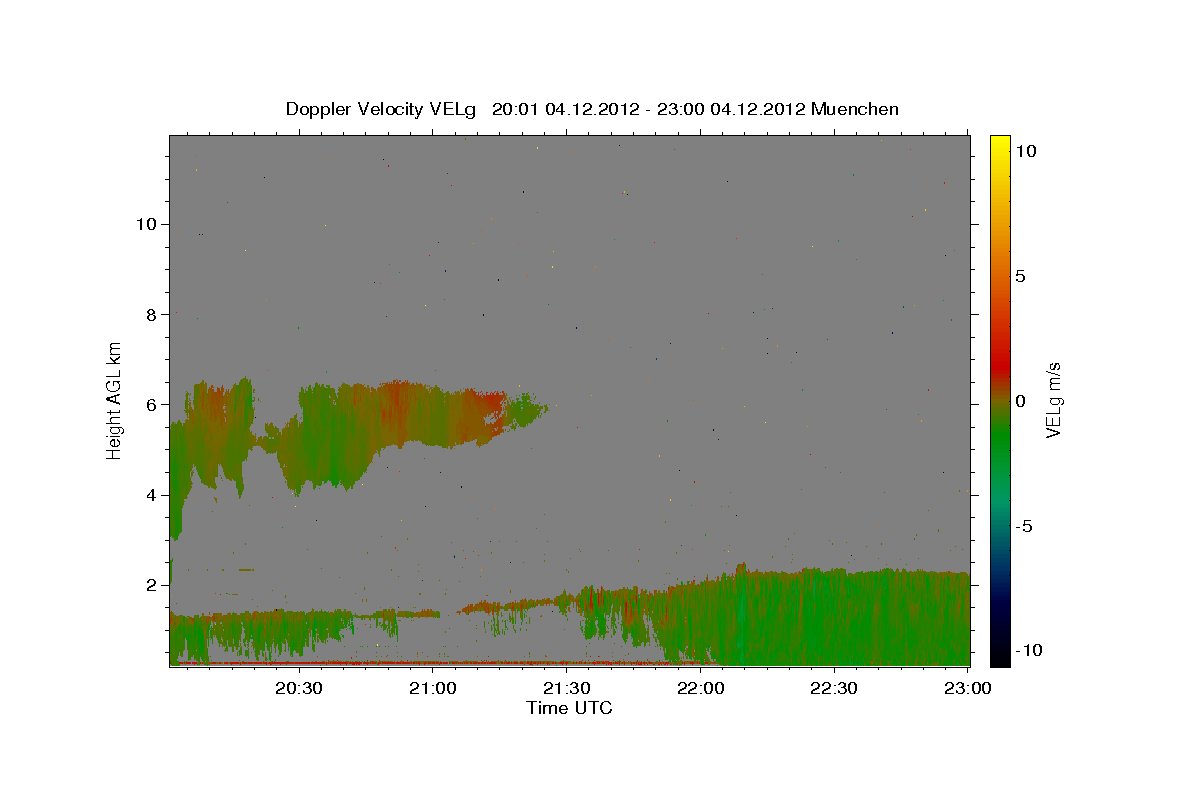Click the height axis label 2
Image resolution: width=1200 pixels, height=800 pixels.
click(x=150, y=585)
